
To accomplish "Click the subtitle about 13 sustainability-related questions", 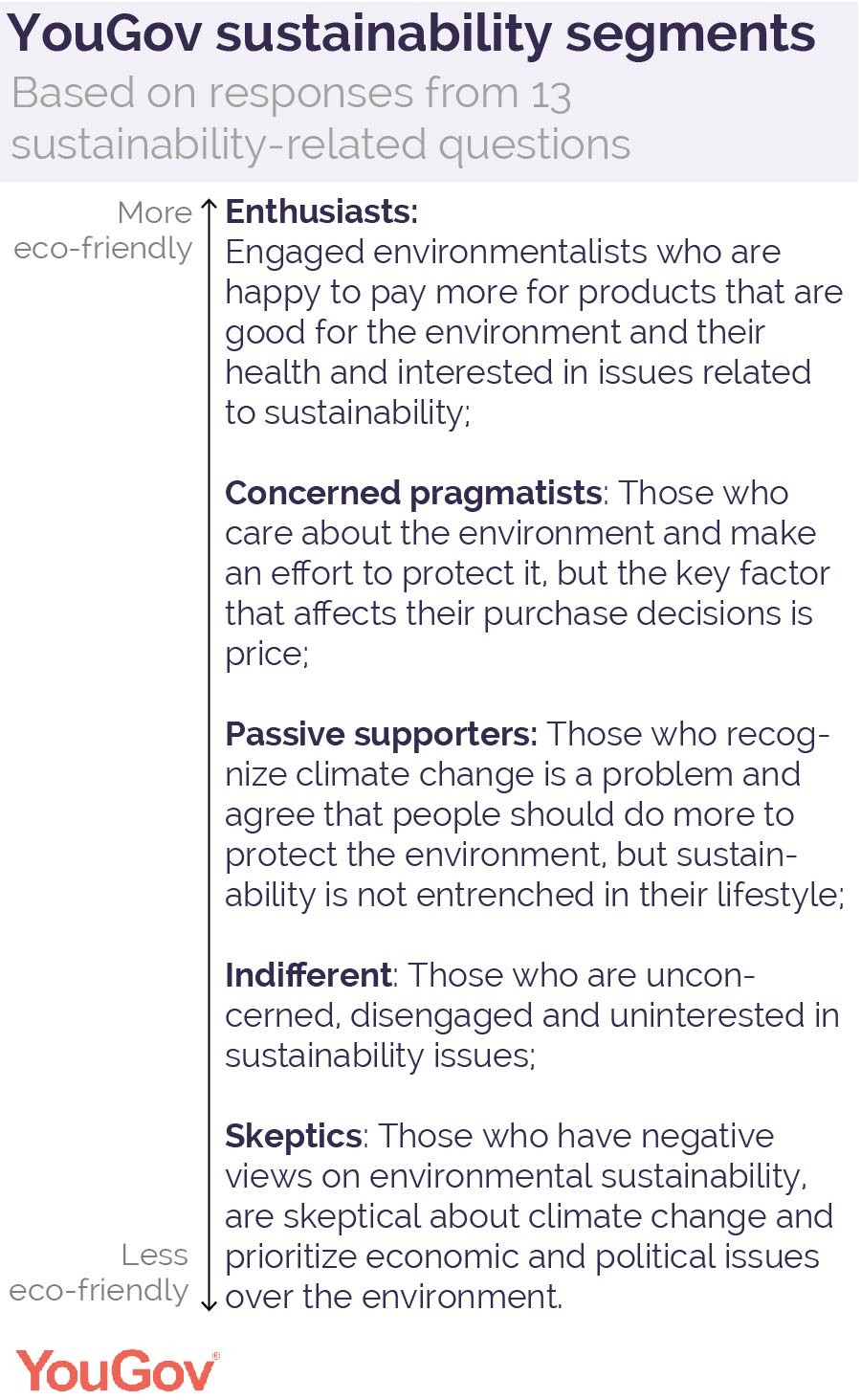I will pos(320,120).
